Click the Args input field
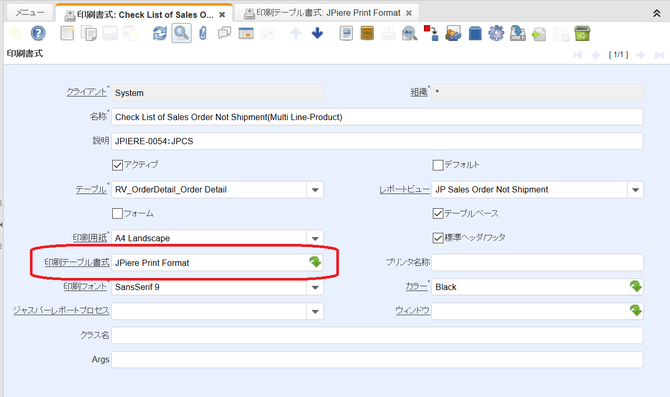The width and height of the screenshot is (670, 397). (x=377, y=360)
